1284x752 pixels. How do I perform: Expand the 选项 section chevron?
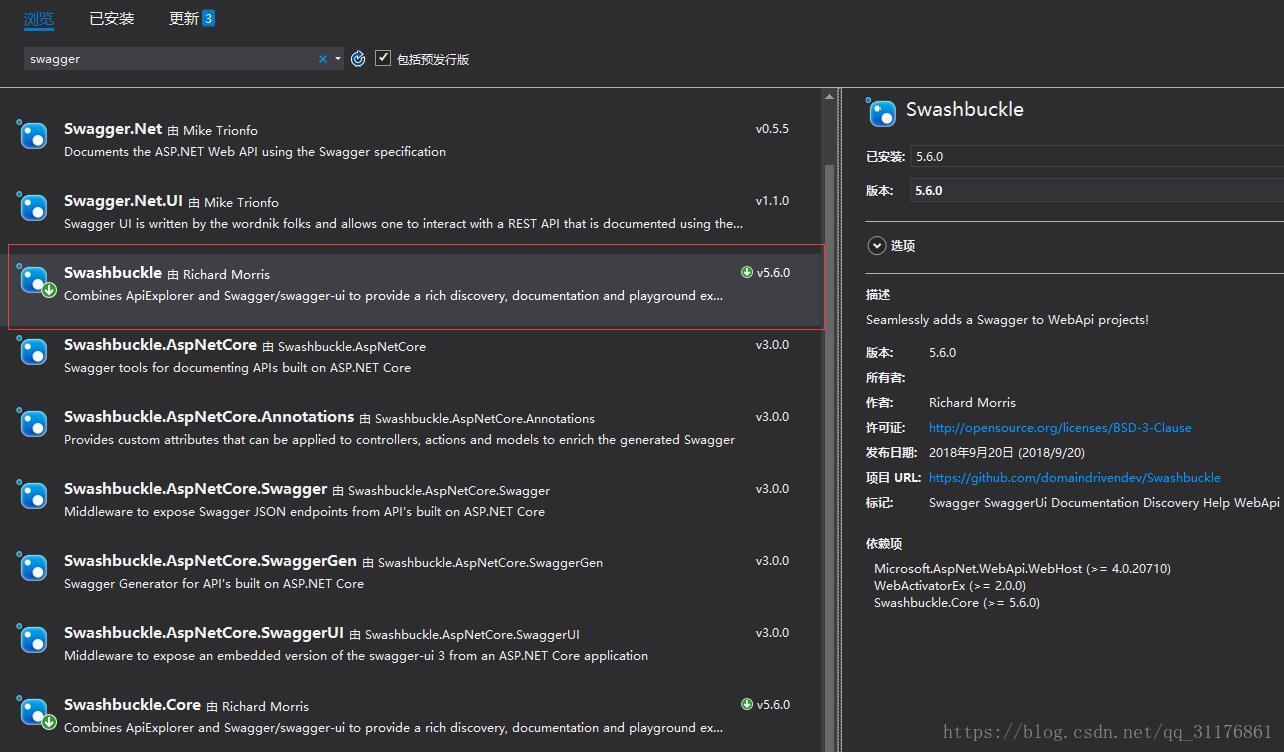point(877,245)
